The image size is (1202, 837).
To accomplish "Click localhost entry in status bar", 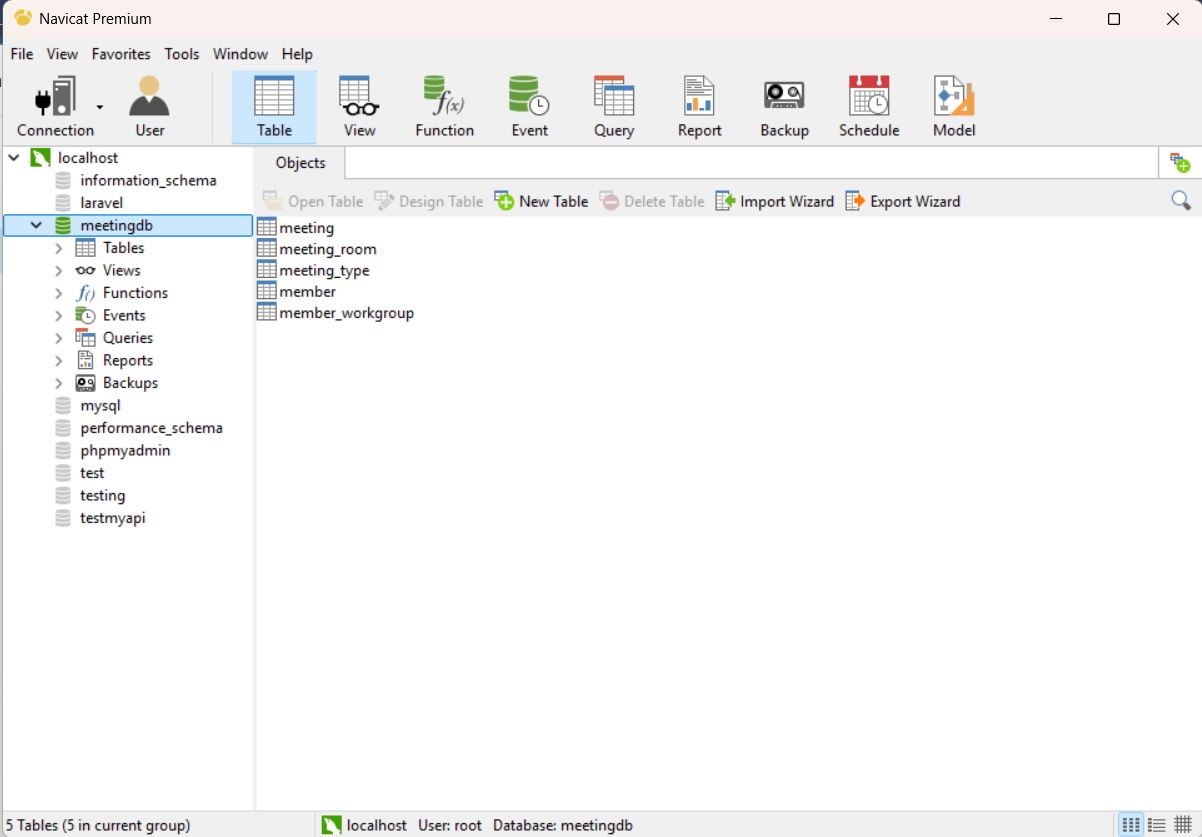I will 365,825.
